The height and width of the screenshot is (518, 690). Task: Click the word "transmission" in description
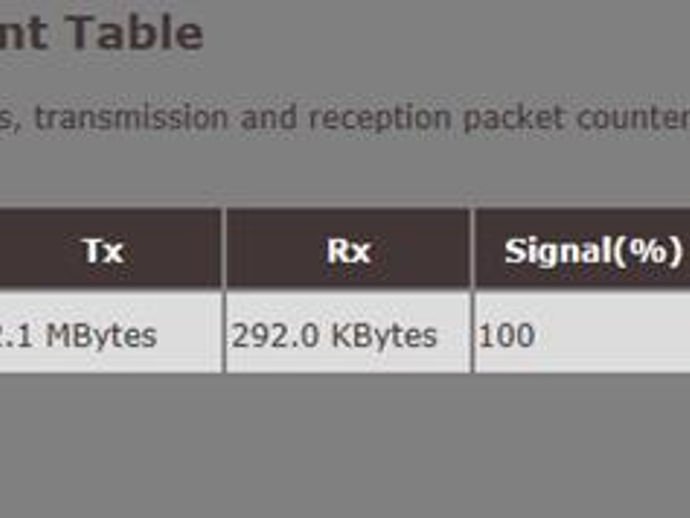click(x=131, y=118)
